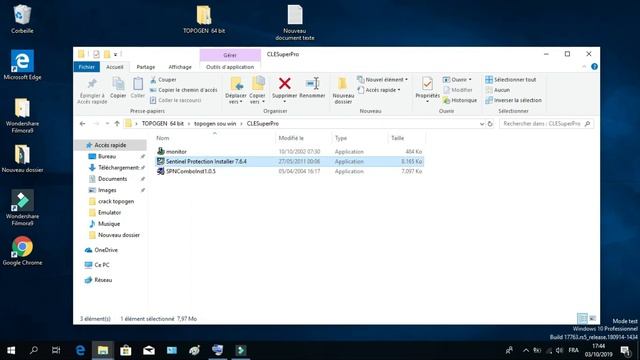The image size is (640, 360).
Task: Open Mail app from taskbar
Action: 149,350
